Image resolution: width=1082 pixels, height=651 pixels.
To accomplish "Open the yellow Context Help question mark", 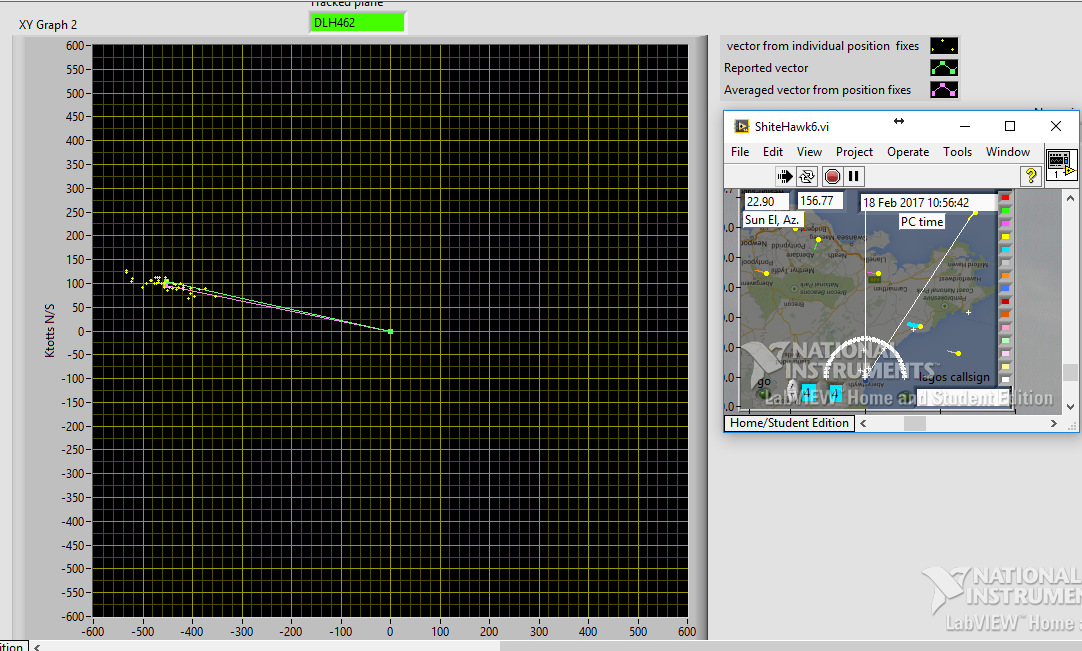I will [1030, 176].
